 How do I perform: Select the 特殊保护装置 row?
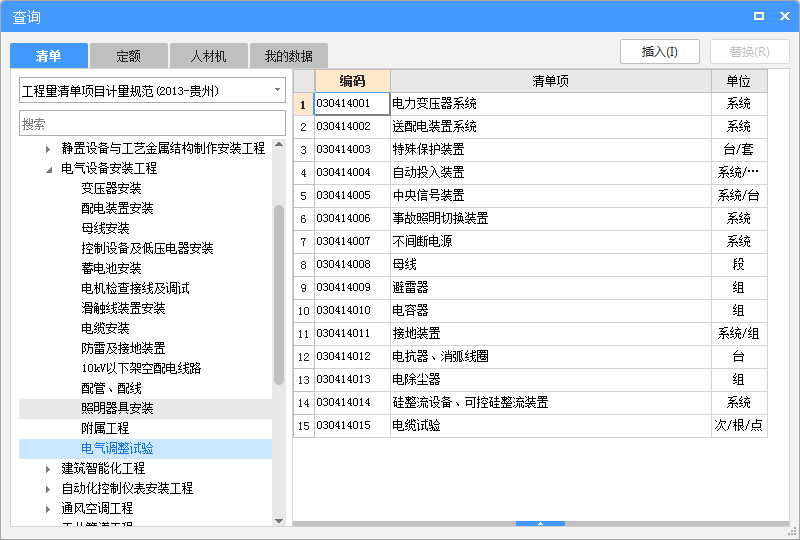tap(531, 150)
